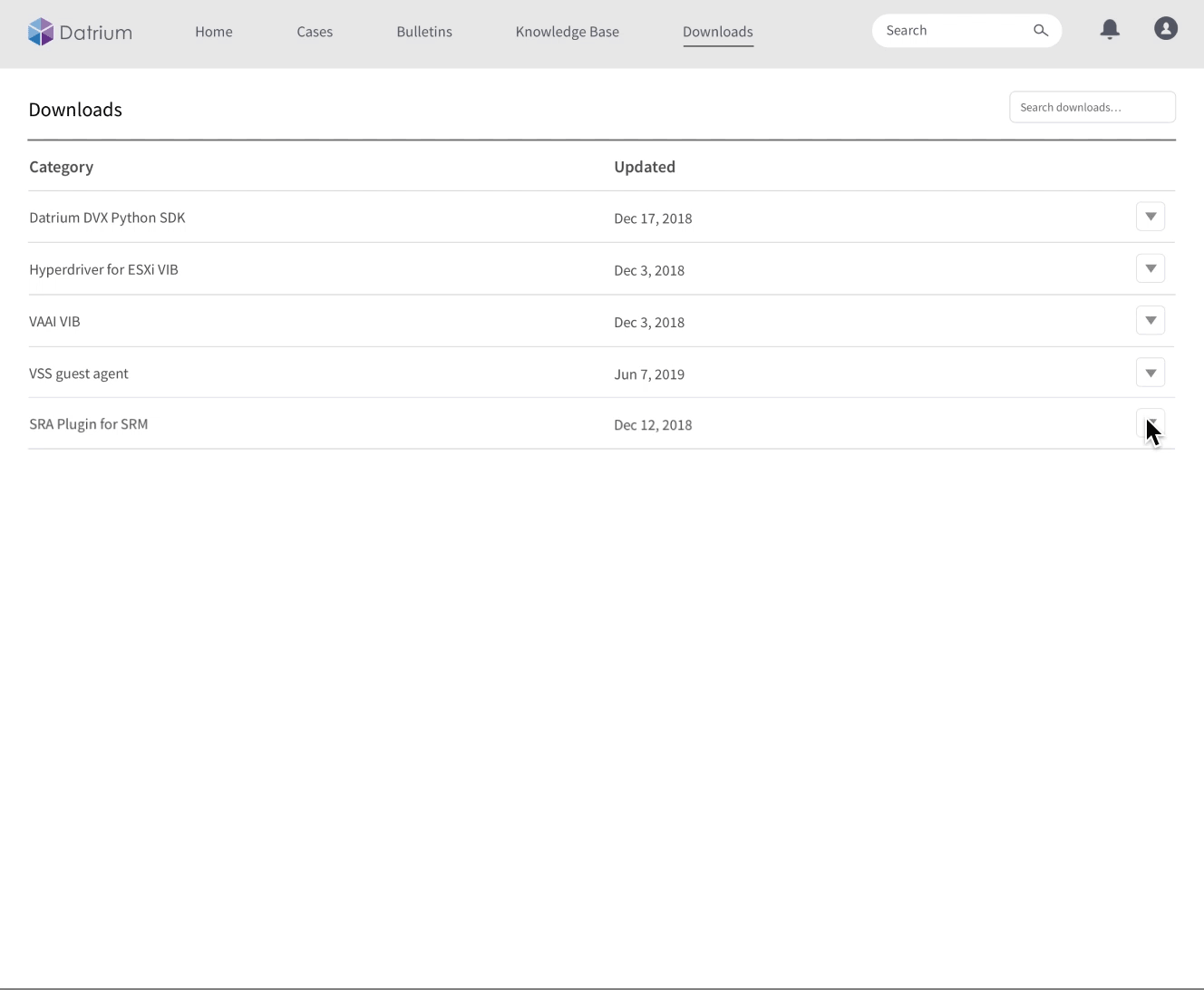
Task: Open the user profile icon
Action: [x=1166, y=28]
